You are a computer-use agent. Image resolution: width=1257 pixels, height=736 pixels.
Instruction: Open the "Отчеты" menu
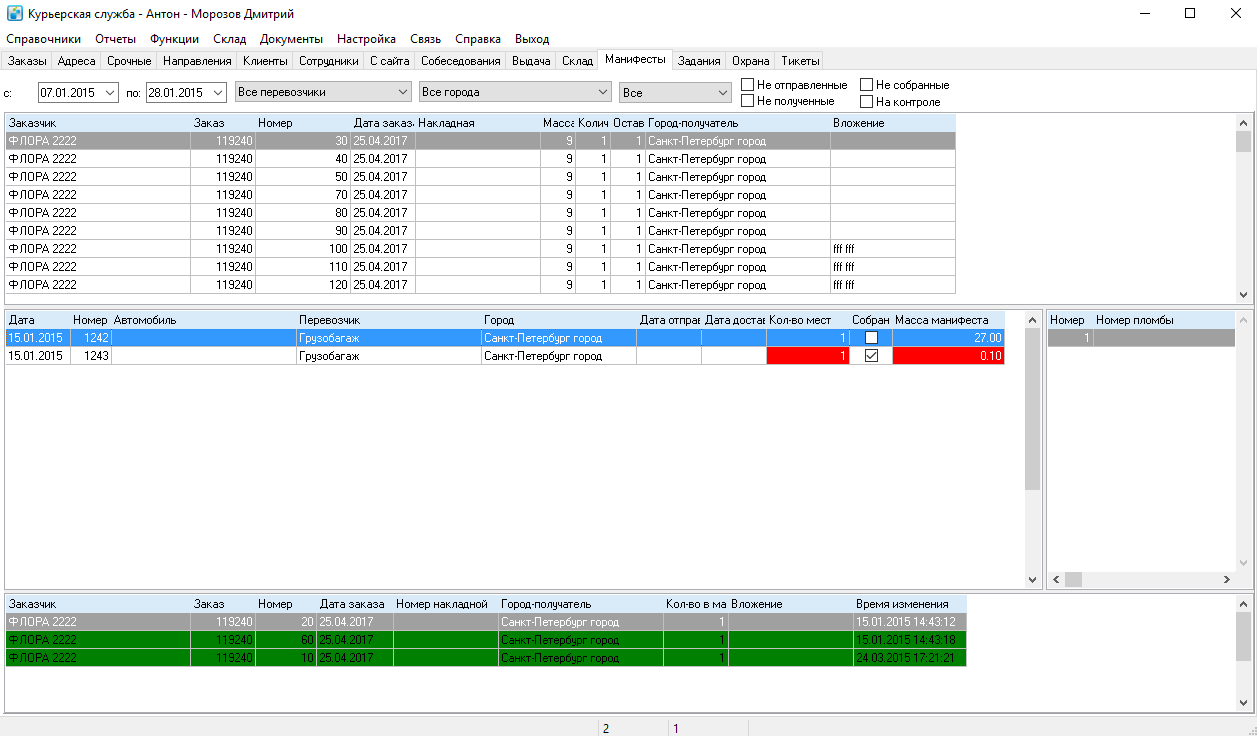click(x=115, y=39)
